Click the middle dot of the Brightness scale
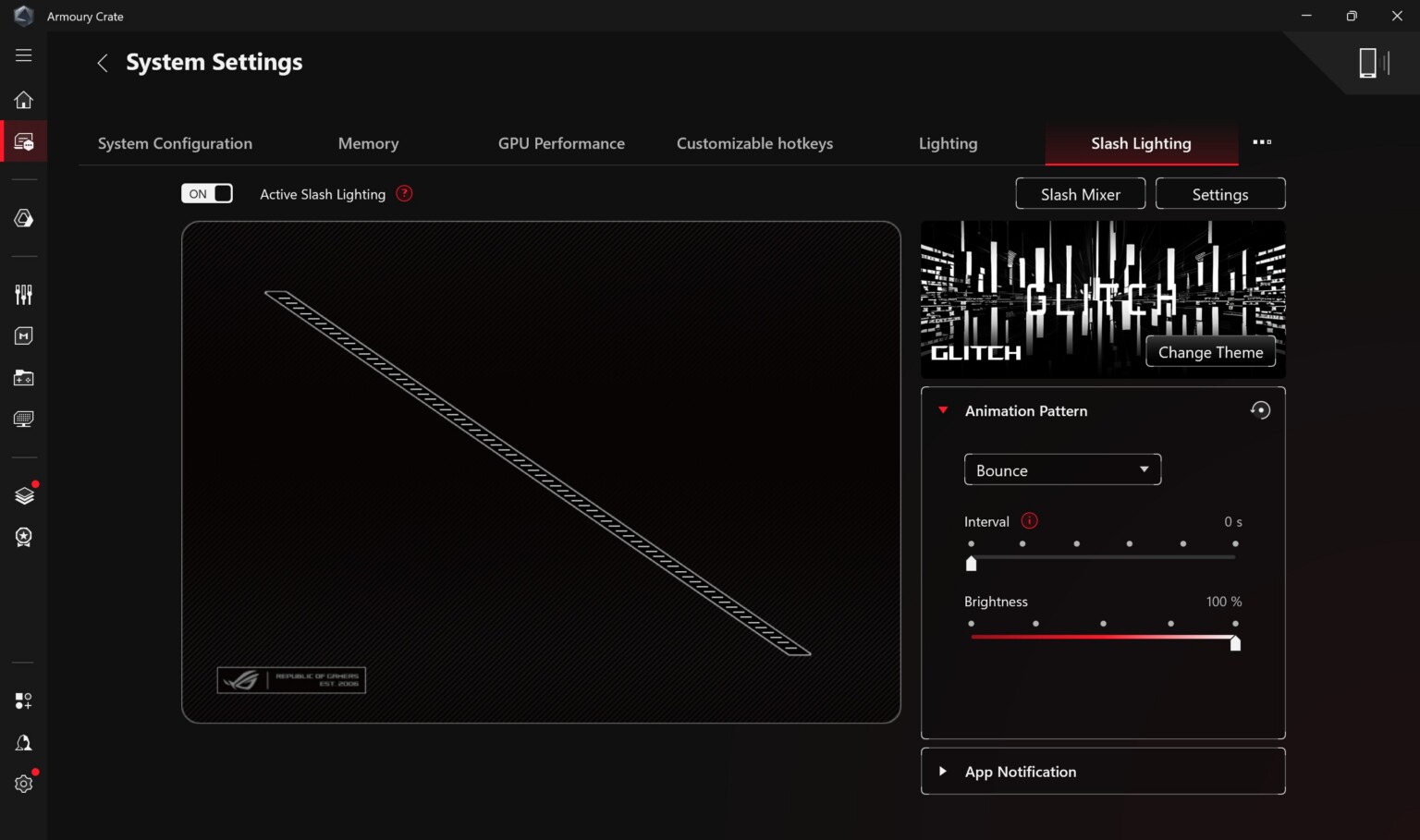 (x=1103, y=624)
